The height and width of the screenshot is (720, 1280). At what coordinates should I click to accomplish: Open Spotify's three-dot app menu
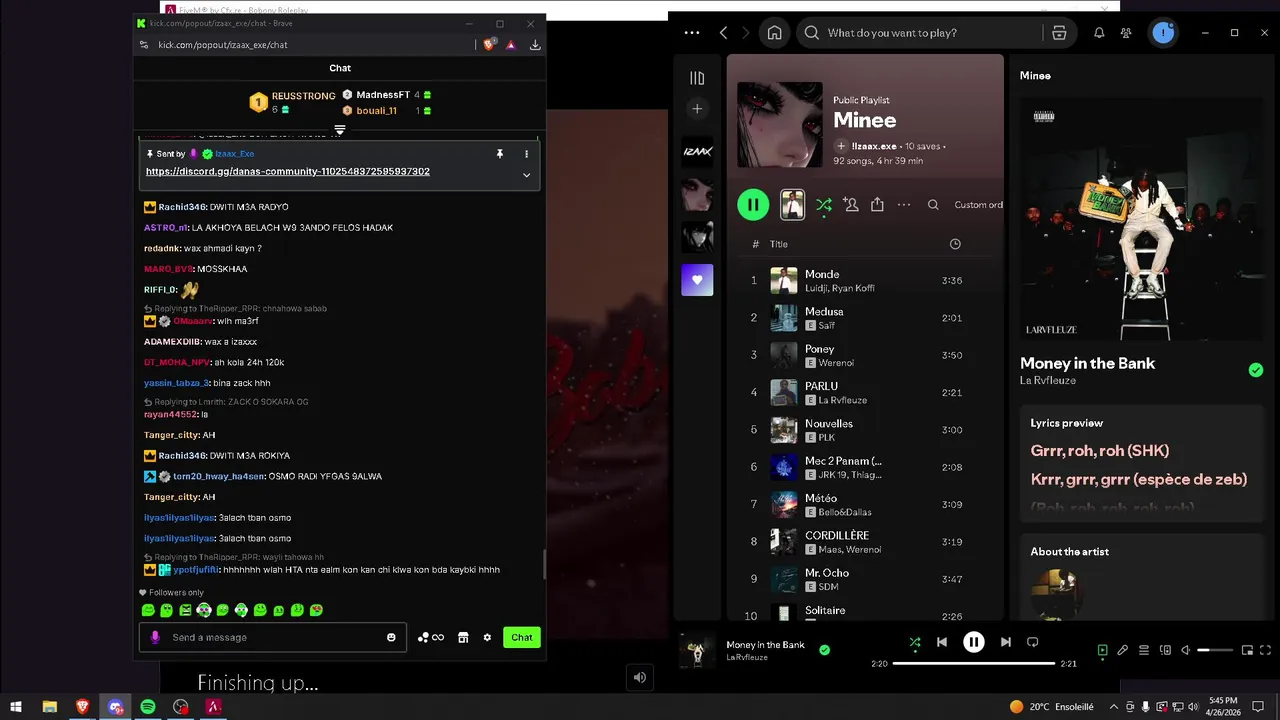692,33
